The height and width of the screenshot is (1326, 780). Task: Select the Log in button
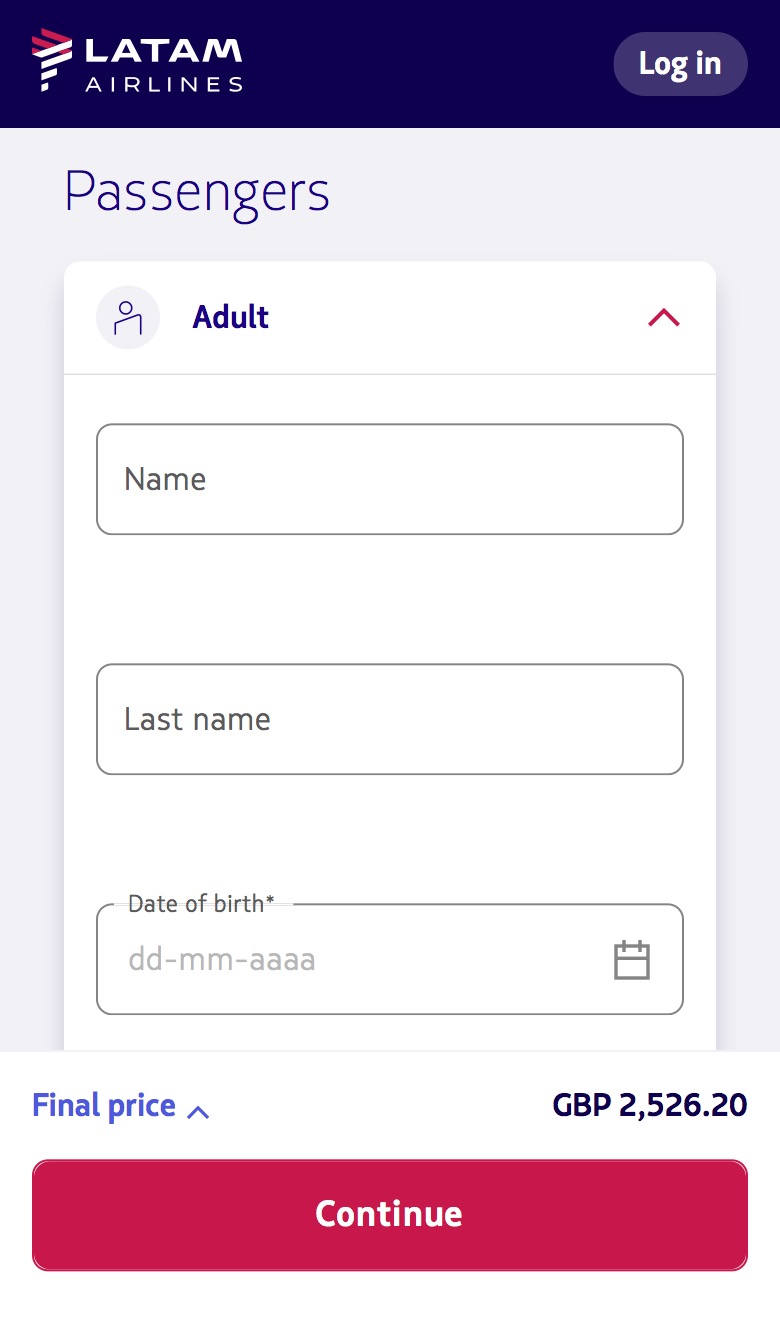(x=680, y=64)
